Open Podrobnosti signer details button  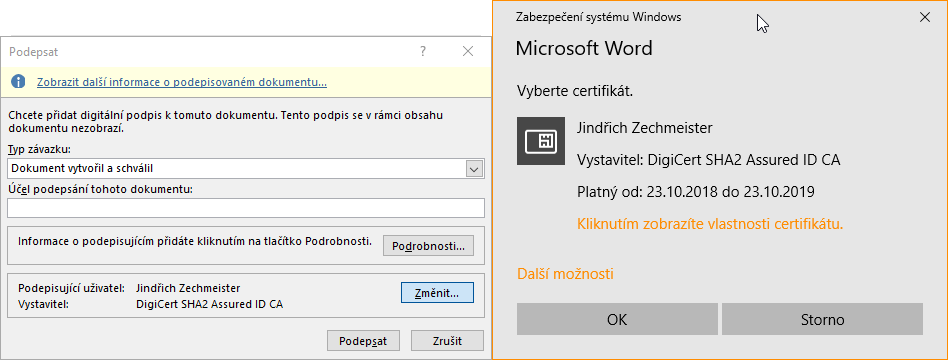(428, 246)
